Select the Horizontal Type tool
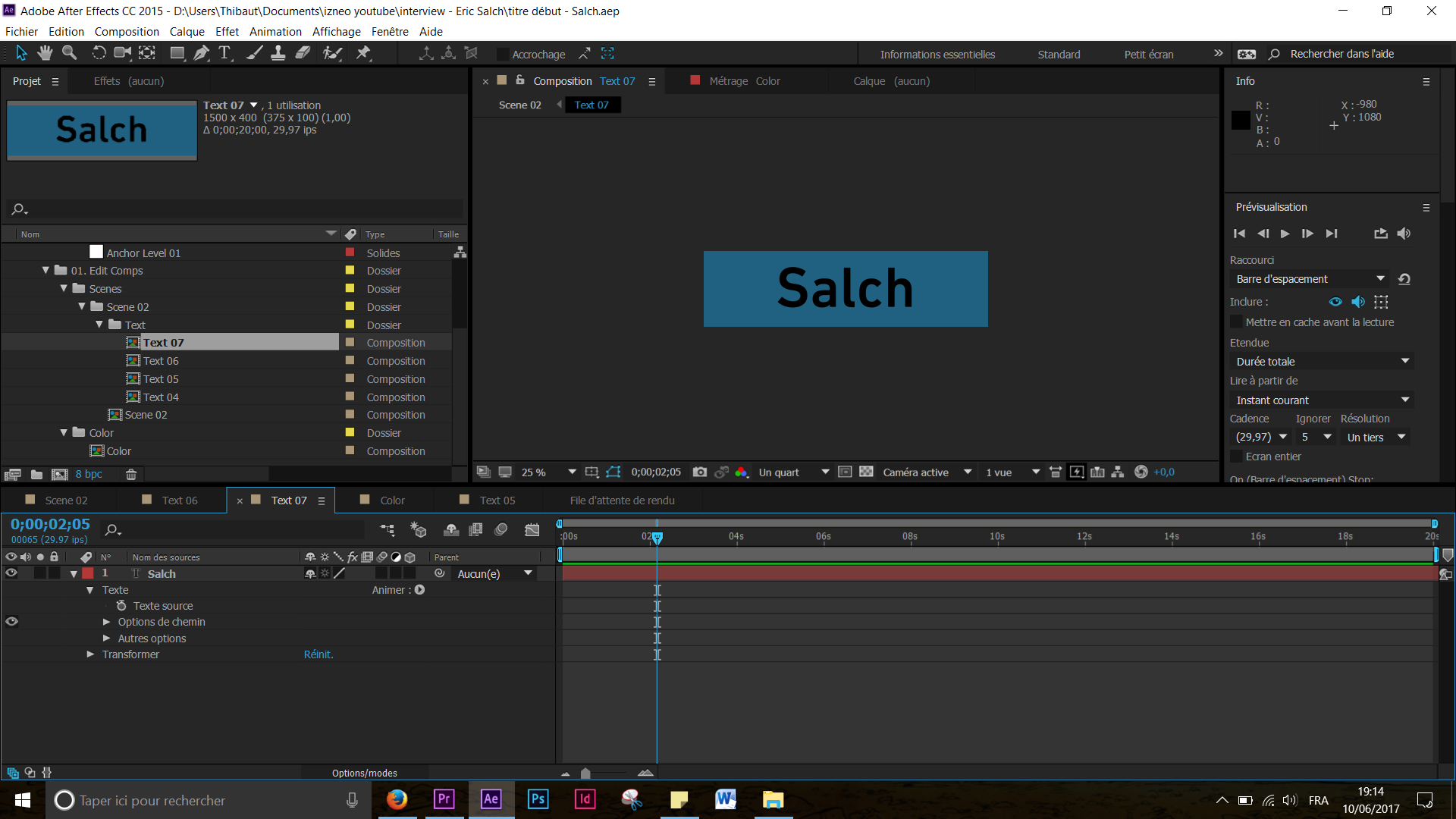The height and width of the screenshot is (819, 1456). pyautogui.click(x=224, y=53)
